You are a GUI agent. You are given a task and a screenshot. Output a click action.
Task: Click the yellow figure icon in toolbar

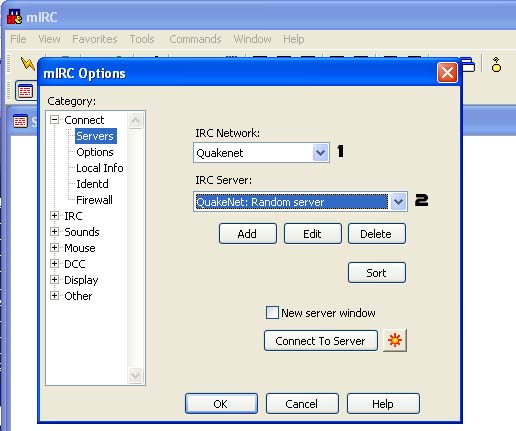(496, 65)
